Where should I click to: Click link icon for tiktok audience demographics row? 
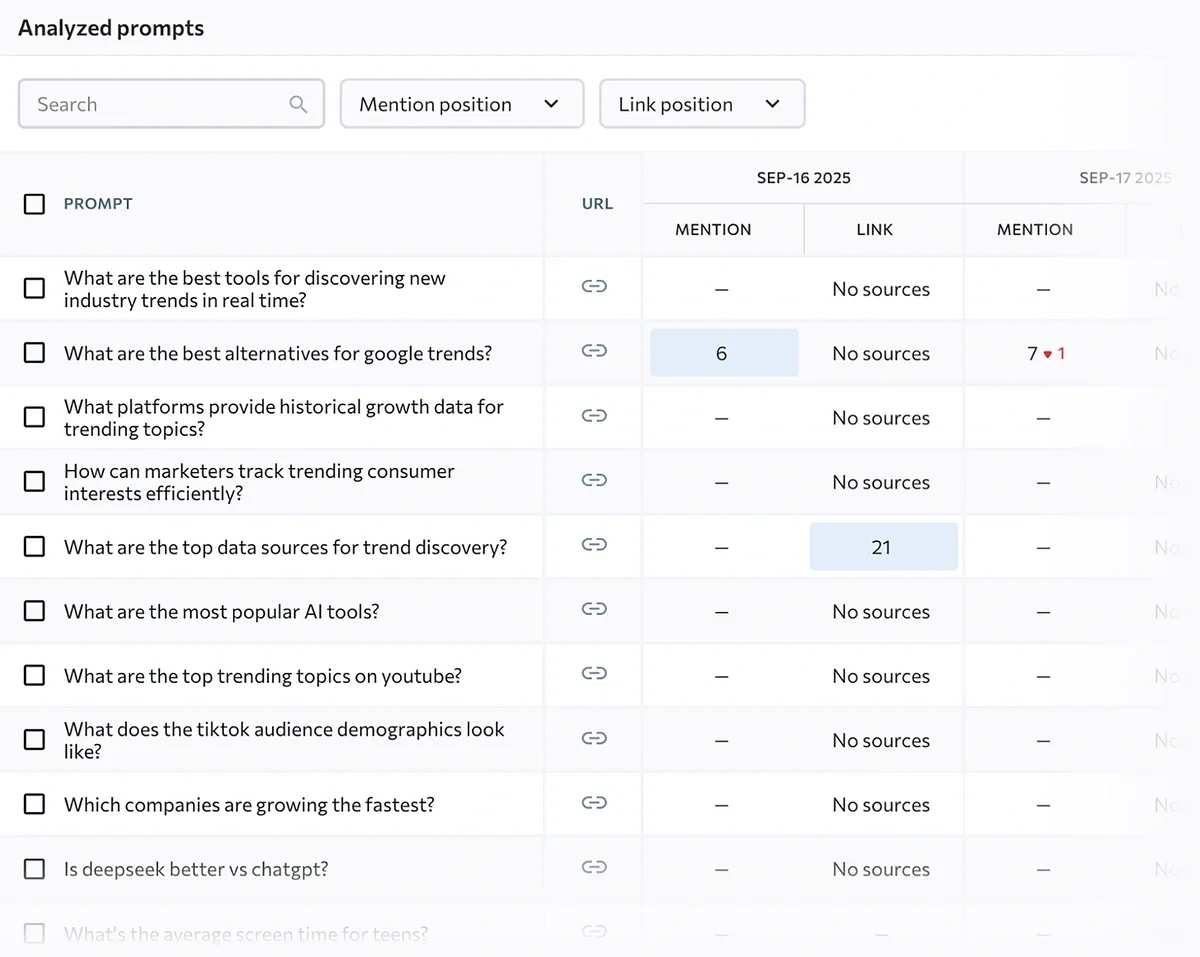[x=594, y=738]
